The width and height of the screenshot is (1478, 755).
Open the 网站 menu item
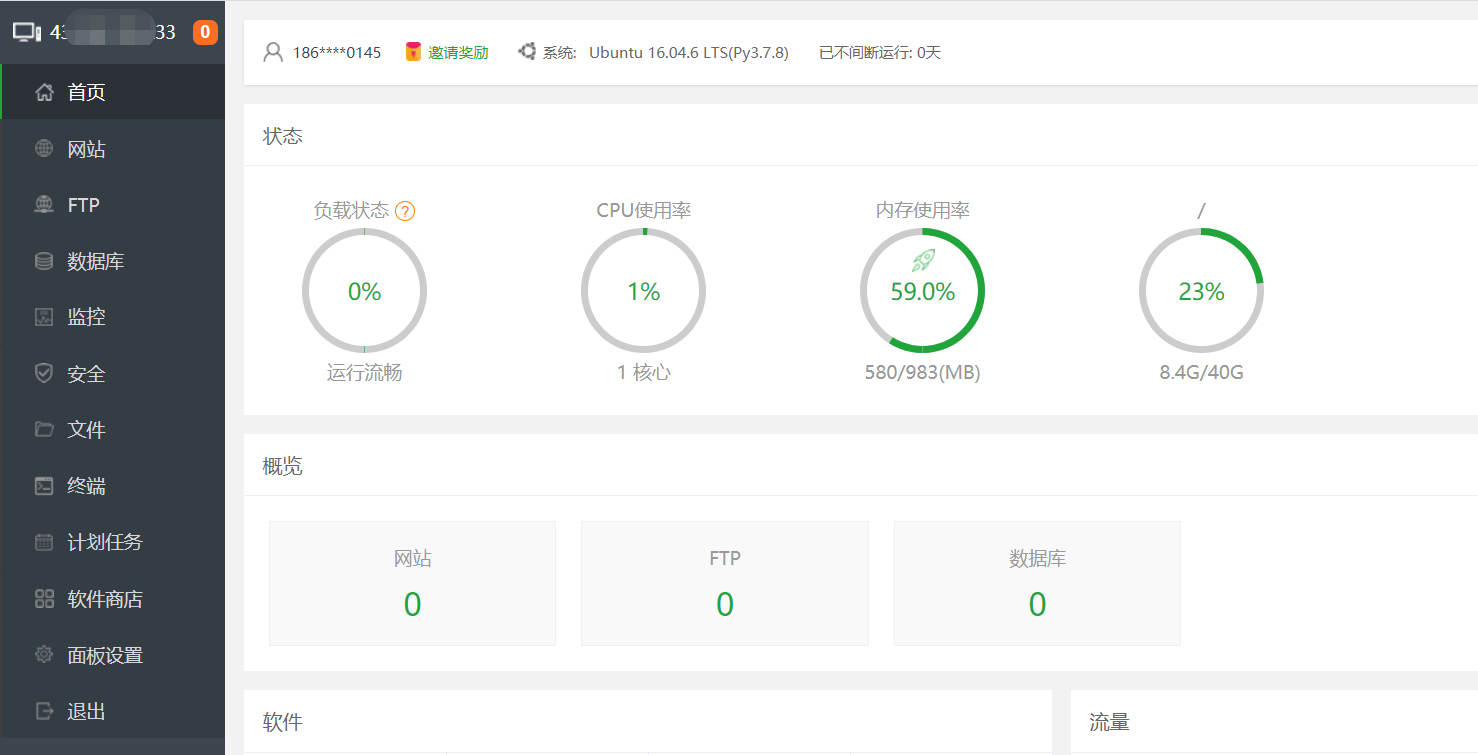coord(112,149)
